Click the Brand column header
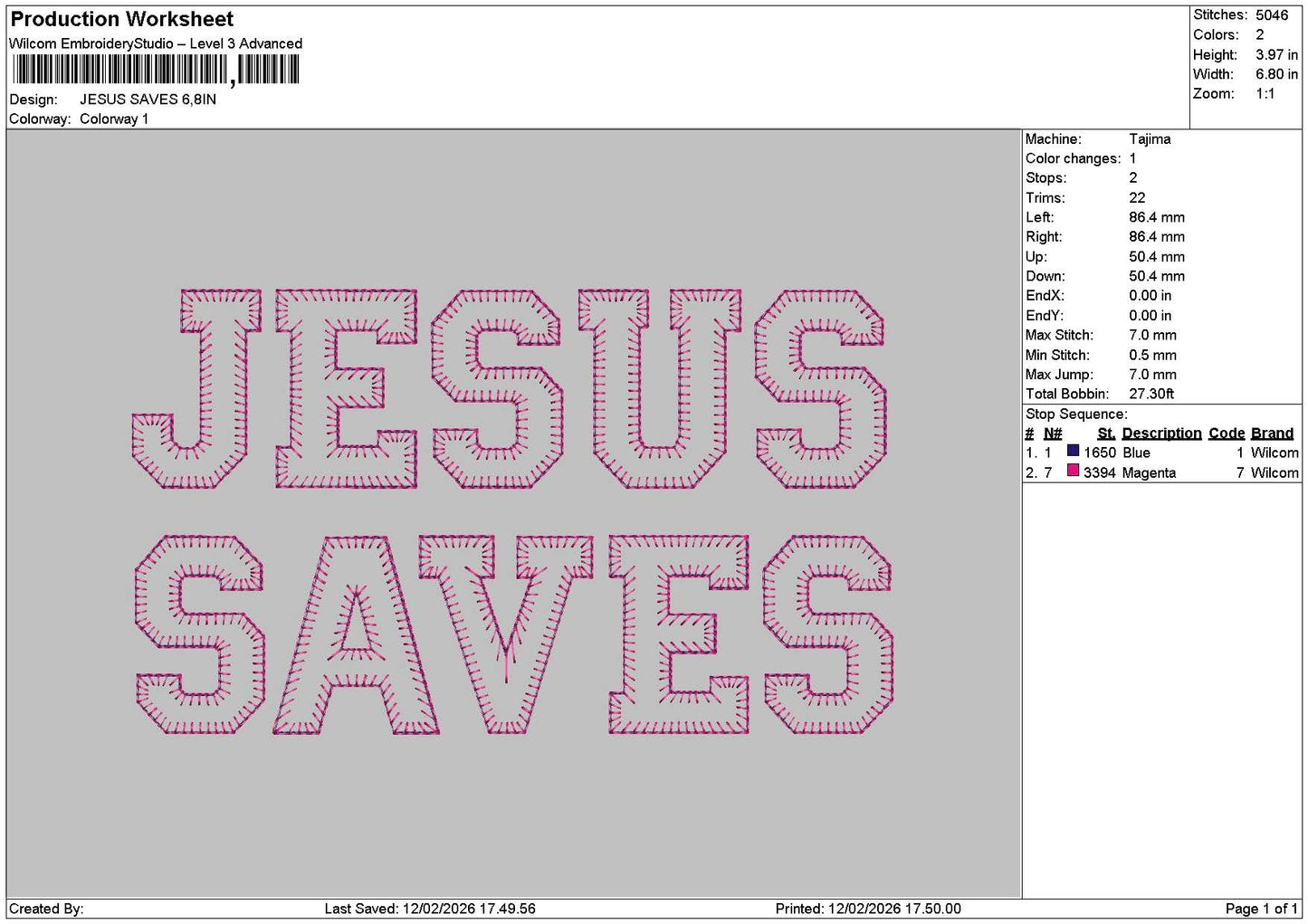This screenshot has width=1308, height=924. point(1272,433)
